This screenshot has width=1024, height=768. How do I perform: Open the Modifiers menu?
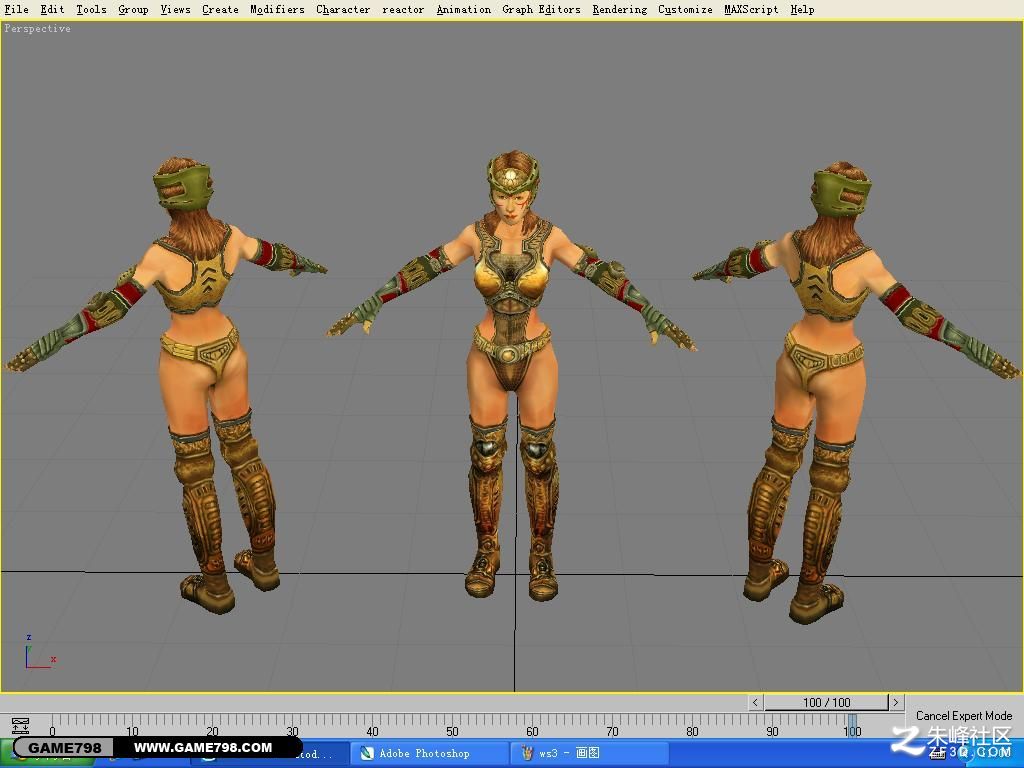278,9
